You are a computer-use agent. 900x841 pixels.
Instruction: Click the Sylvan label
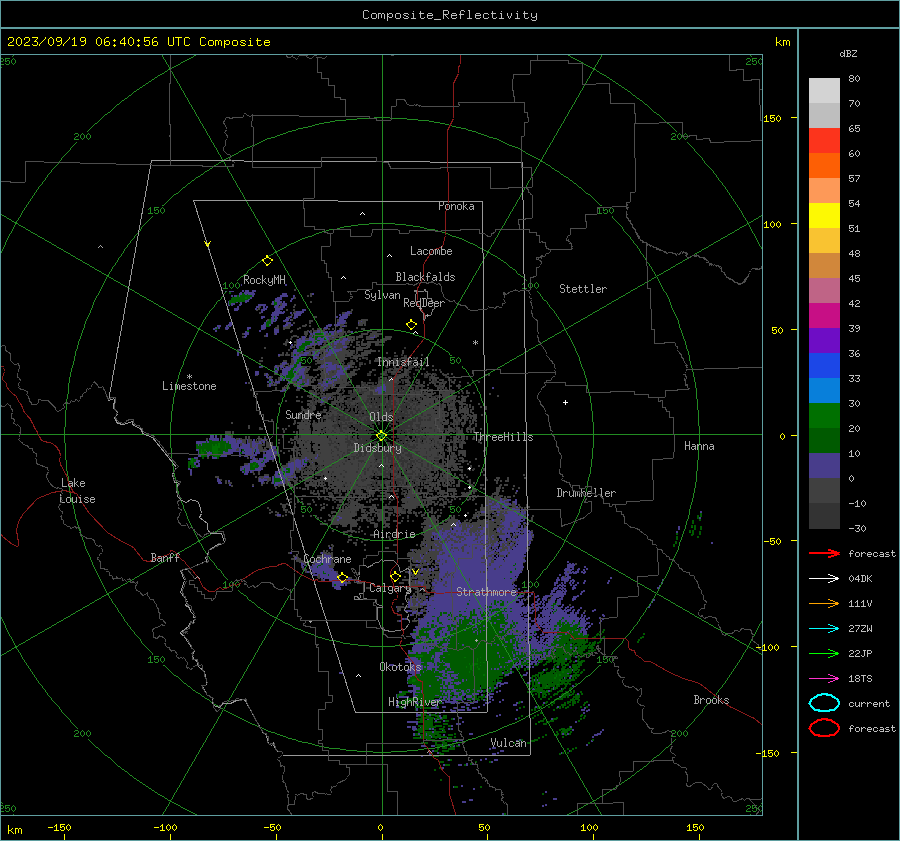382,295
